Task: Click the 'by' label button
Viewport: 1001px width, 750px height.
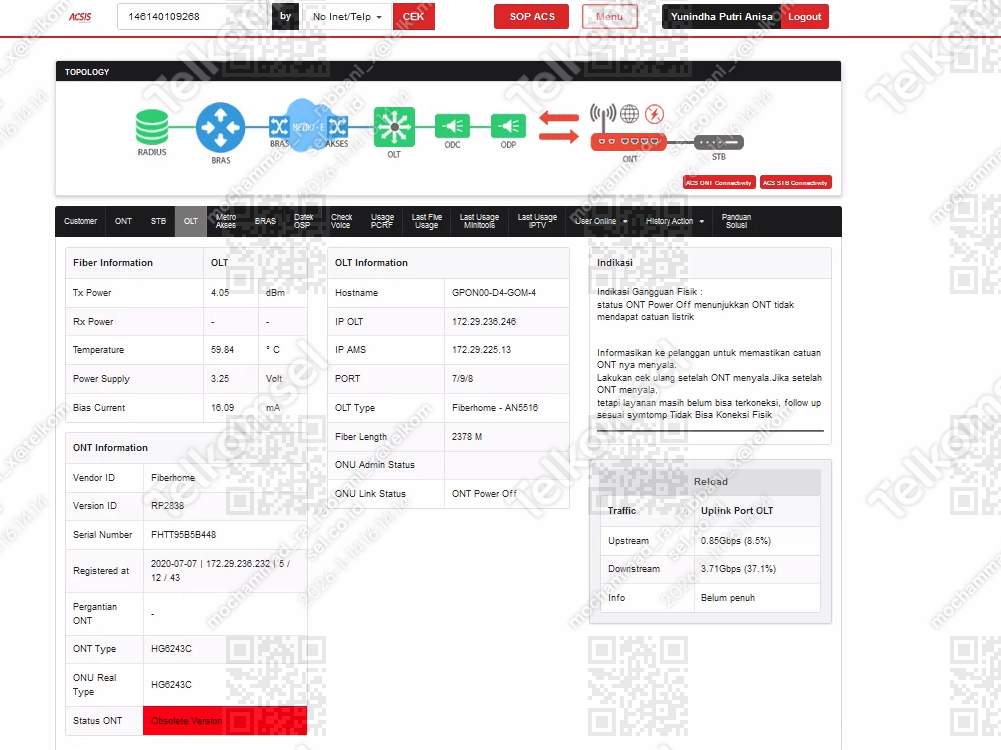Action: (285, 17)
